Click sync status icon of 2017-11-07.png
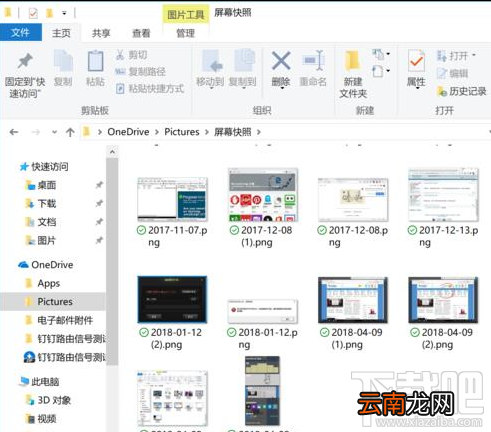 142,230
